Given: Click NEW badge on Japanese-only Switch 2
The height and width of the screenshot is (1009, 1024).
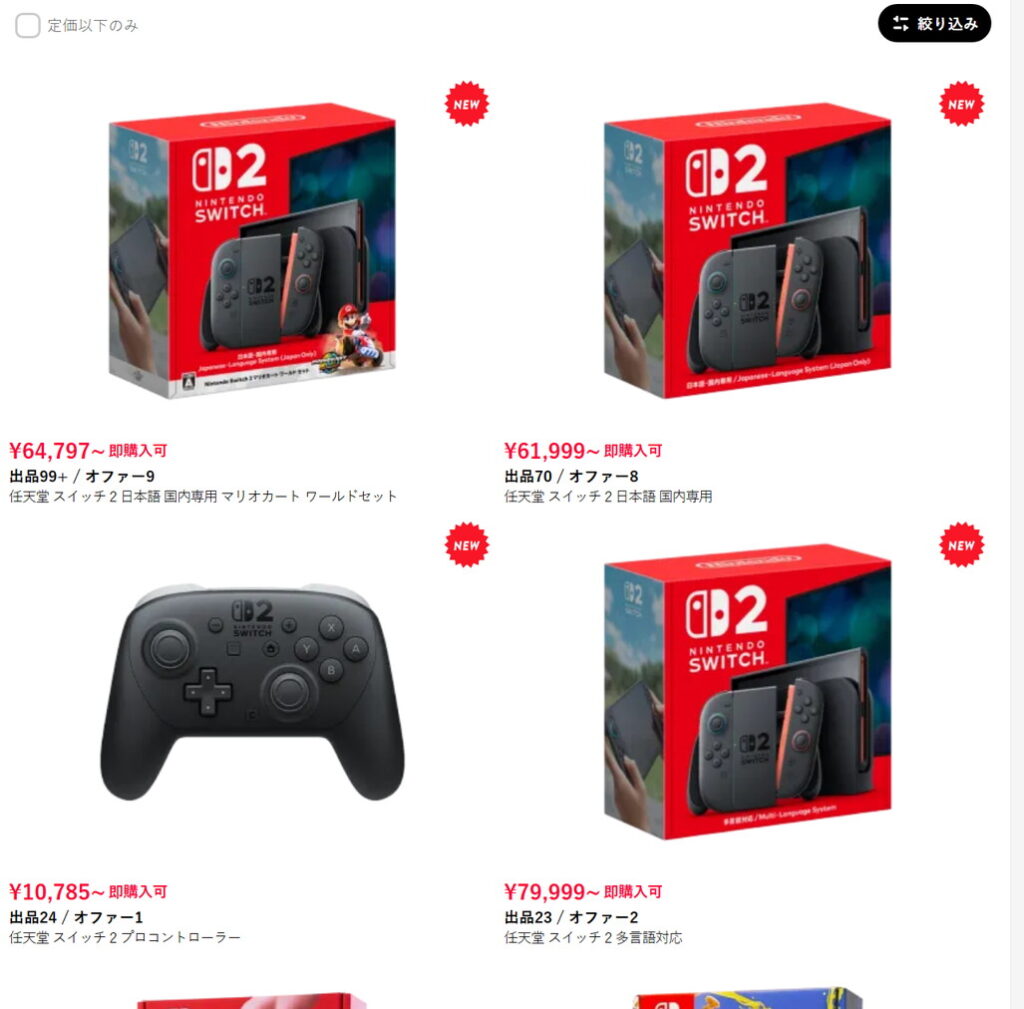Looking at the screenshot, I should (961, 104).
